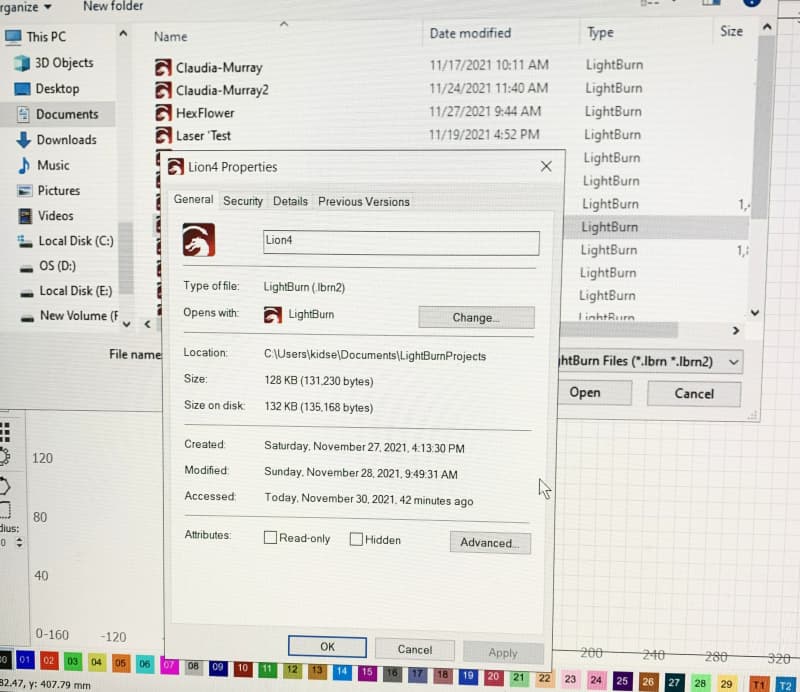Image resolution: width=800 pixels, height=692 pixels.
Task: Select the 04 yellow palette swatch
Action: (x=96, y=662)
